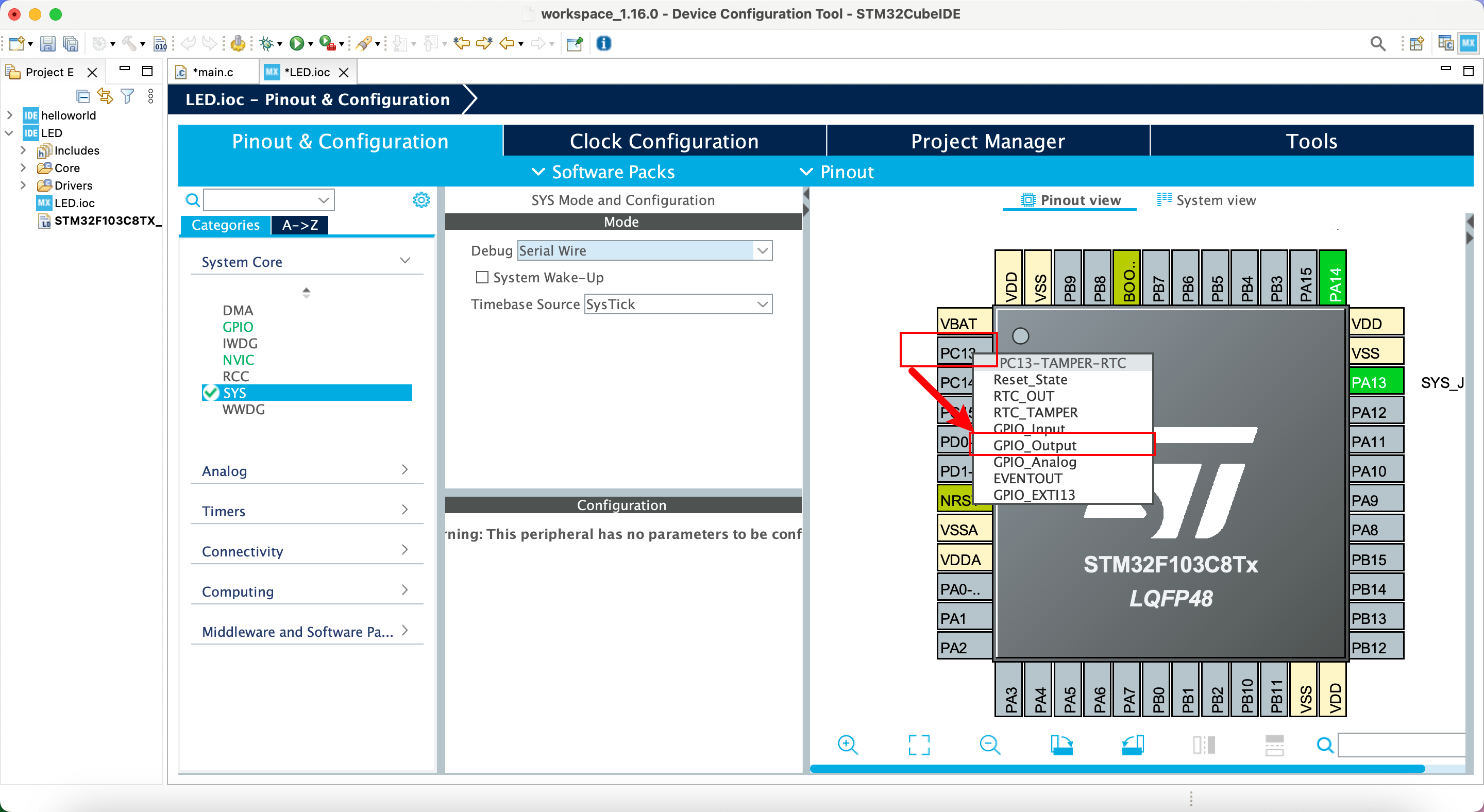Switch to Tools tab
Viewport: 1484px width, 812px height.
[1312, 141]
